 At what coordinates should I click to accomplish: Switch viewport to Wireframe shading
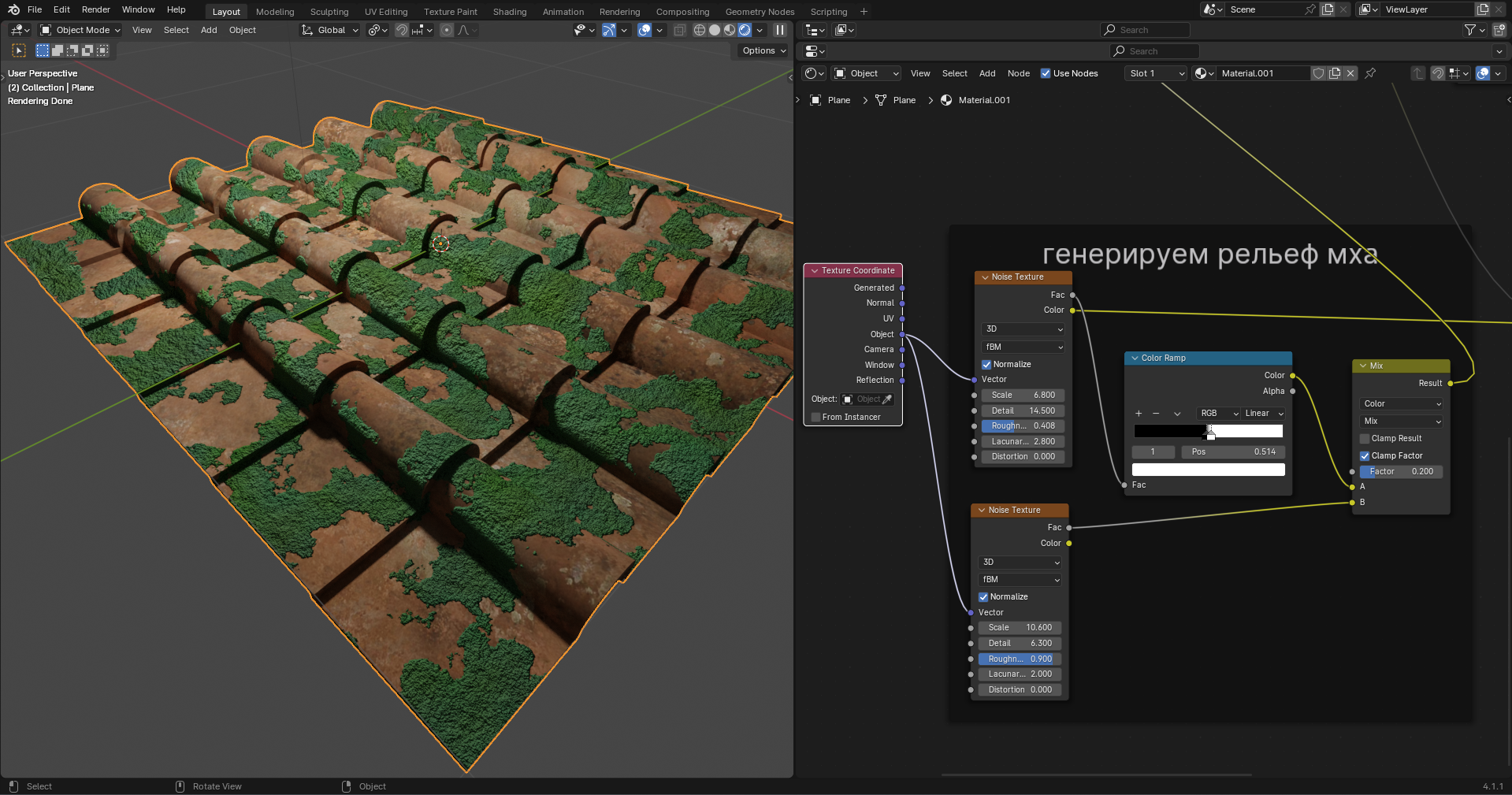[699, 30]
